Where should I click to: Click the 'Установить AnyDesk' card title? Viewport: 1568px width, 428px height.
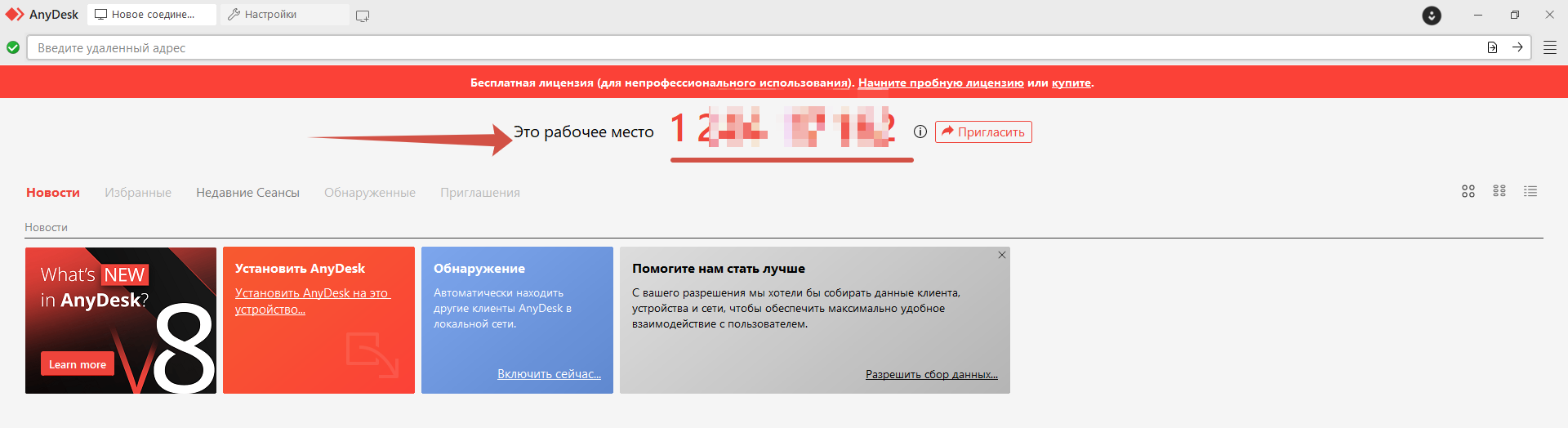(300, 269)
